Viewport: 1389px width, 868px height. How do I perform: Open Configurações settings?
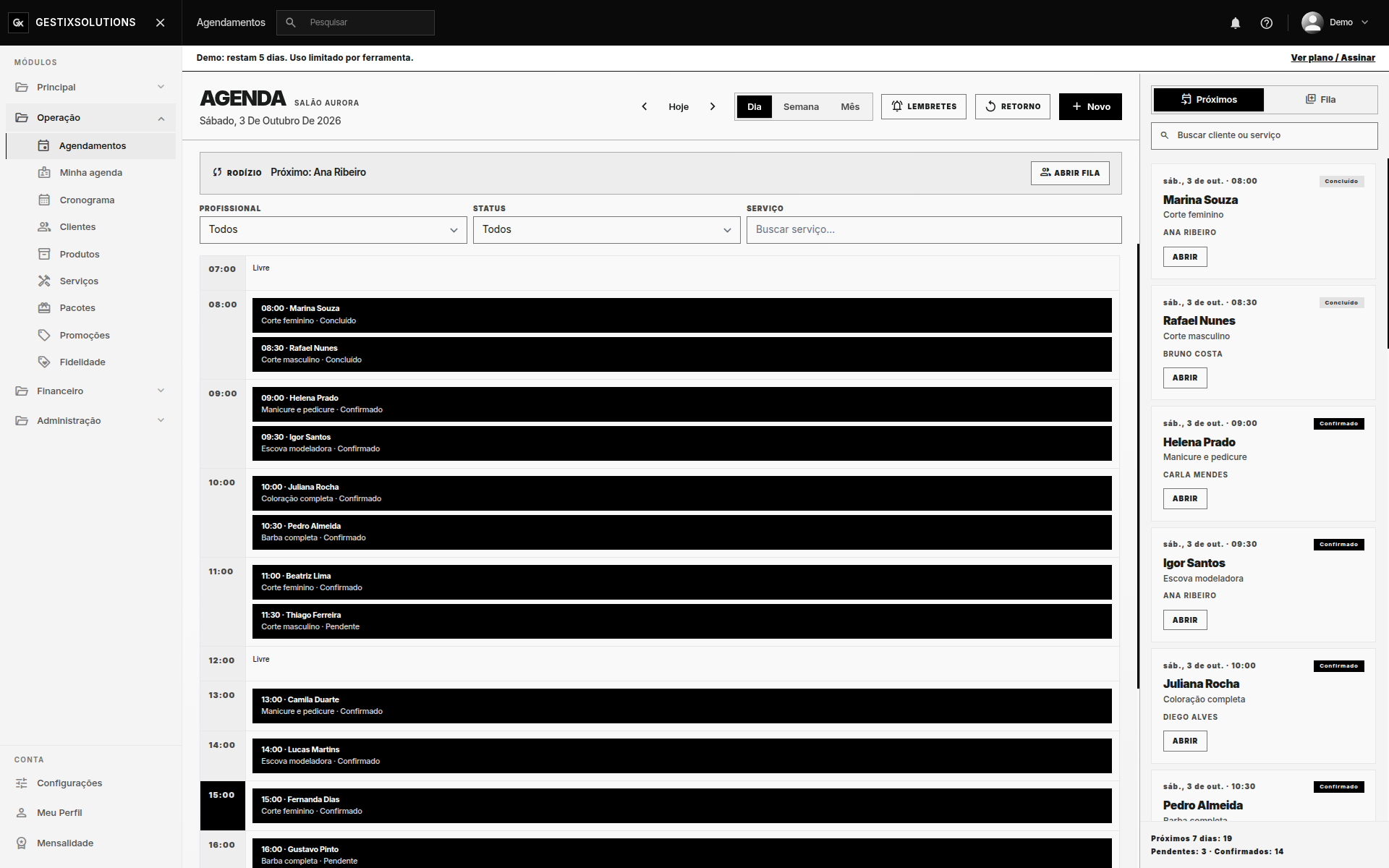90,783
